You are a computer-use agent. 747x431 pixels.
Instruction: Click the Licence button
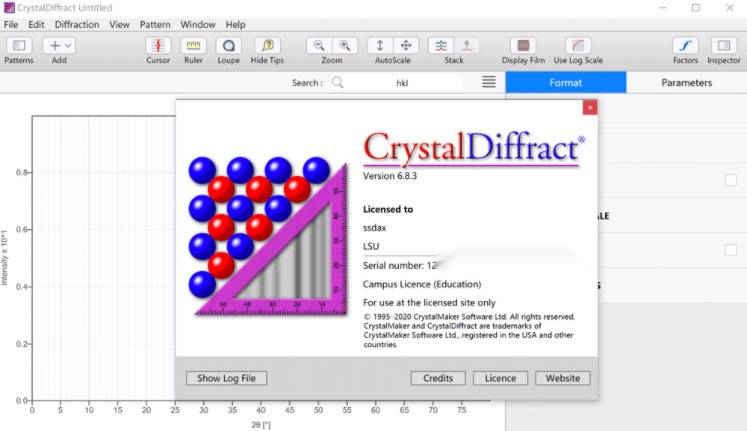point(500,378)
